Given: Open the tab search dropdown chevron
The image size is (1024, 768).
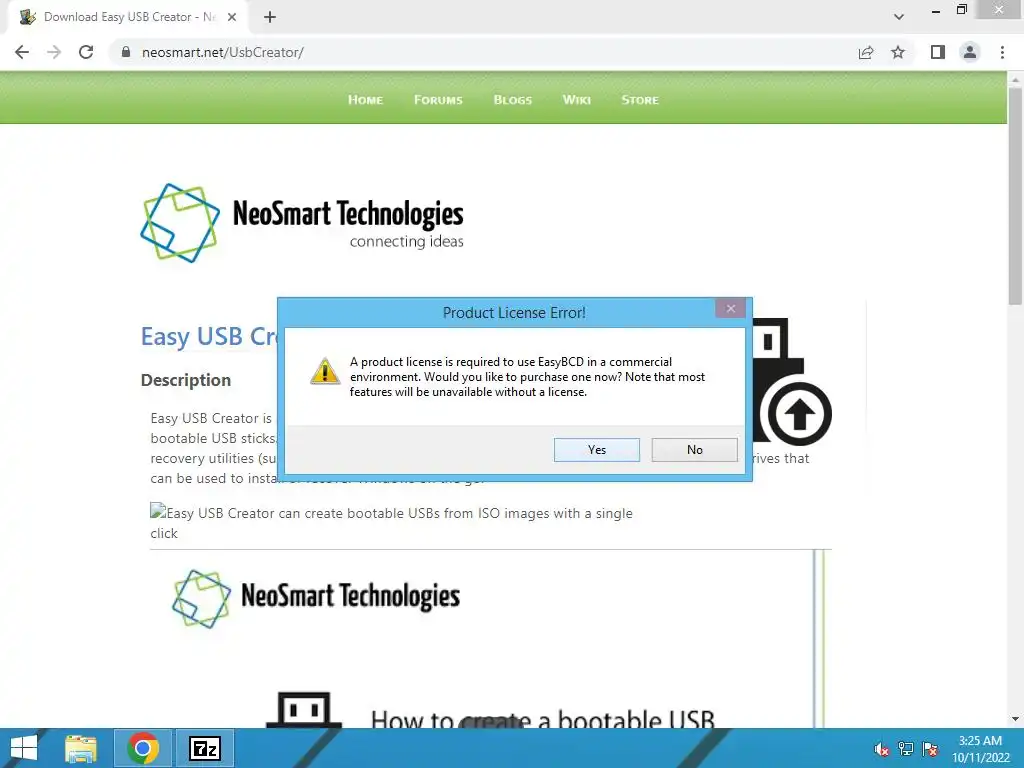Looking at the screenshot, I should pyautogui.click(x=899, y=17).
